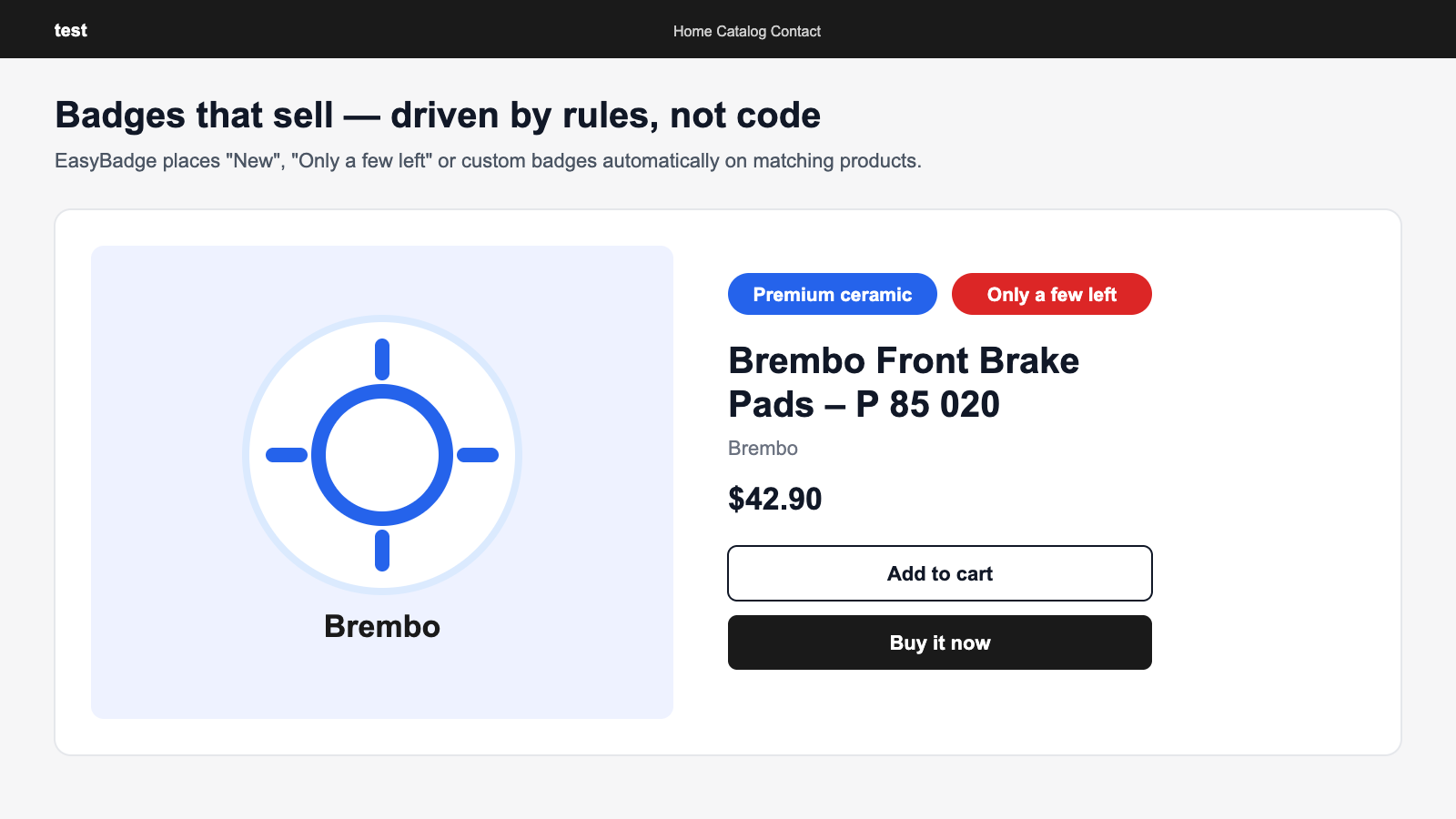The width and height of the screenshot is (1456, 819).
Task: Click the gray Brembo vendor name
Action: [x=763, y=448]
